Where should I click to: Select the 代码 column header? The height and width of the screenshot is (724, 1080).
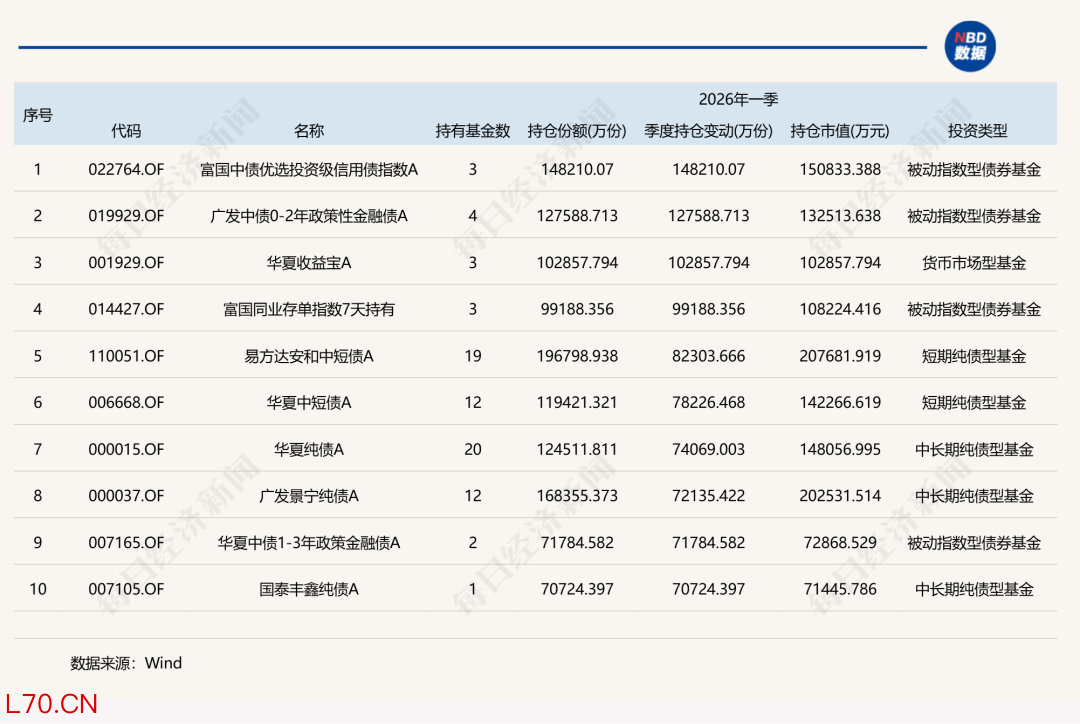pyautogui.click(x=126, y=131)
